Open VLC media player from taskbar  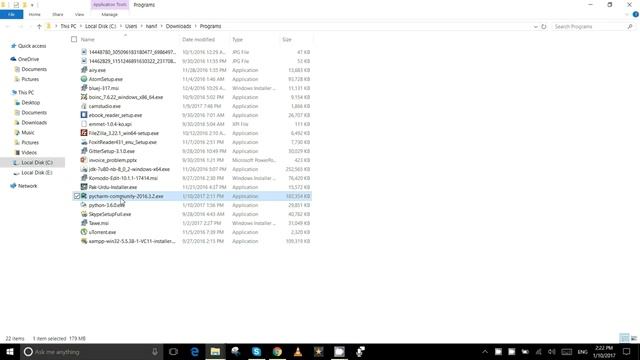point(298,351)
